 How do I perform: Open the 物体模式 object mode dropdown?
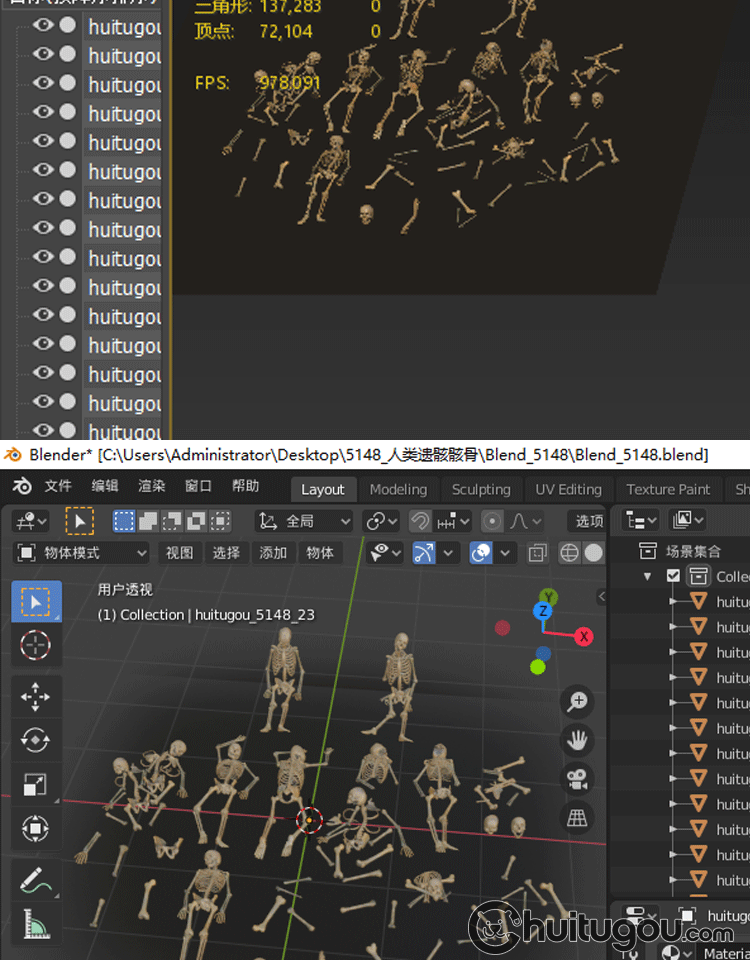click(82, 553)
